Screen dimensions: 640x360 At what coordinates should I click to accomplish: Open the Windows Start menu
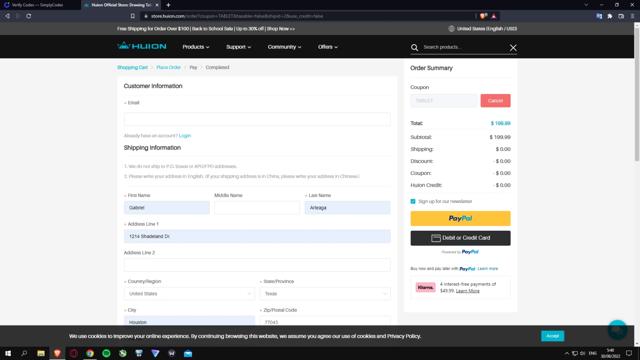click(8, 353)
